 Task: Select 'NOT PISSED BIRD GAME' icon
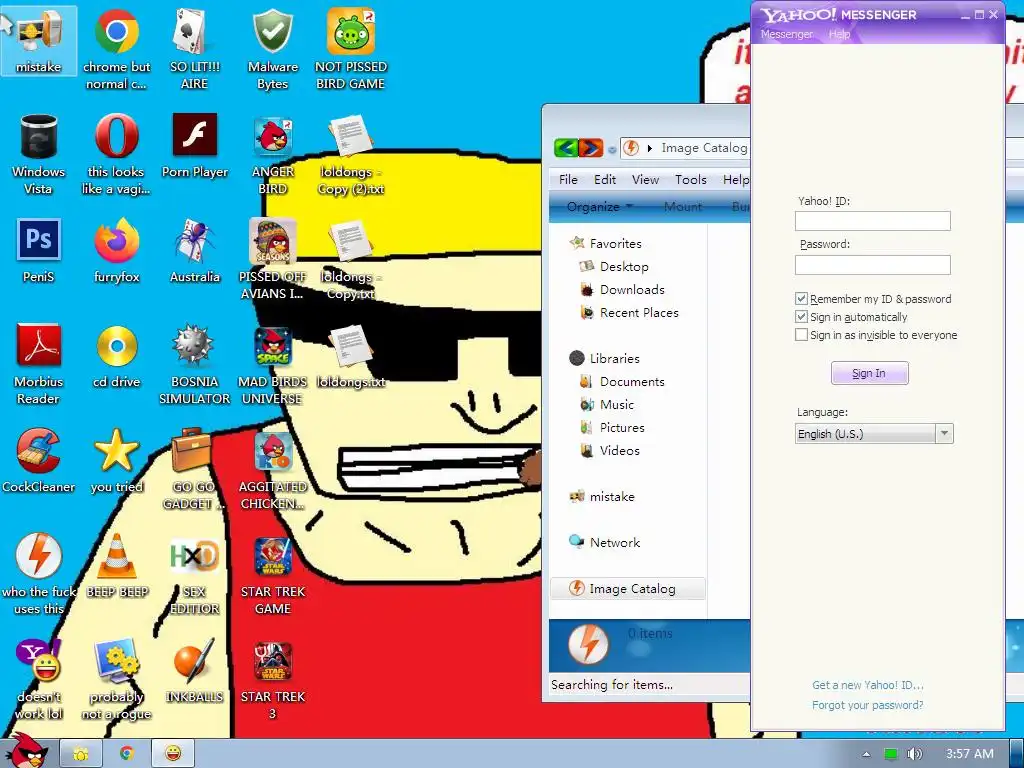point(351,49)
